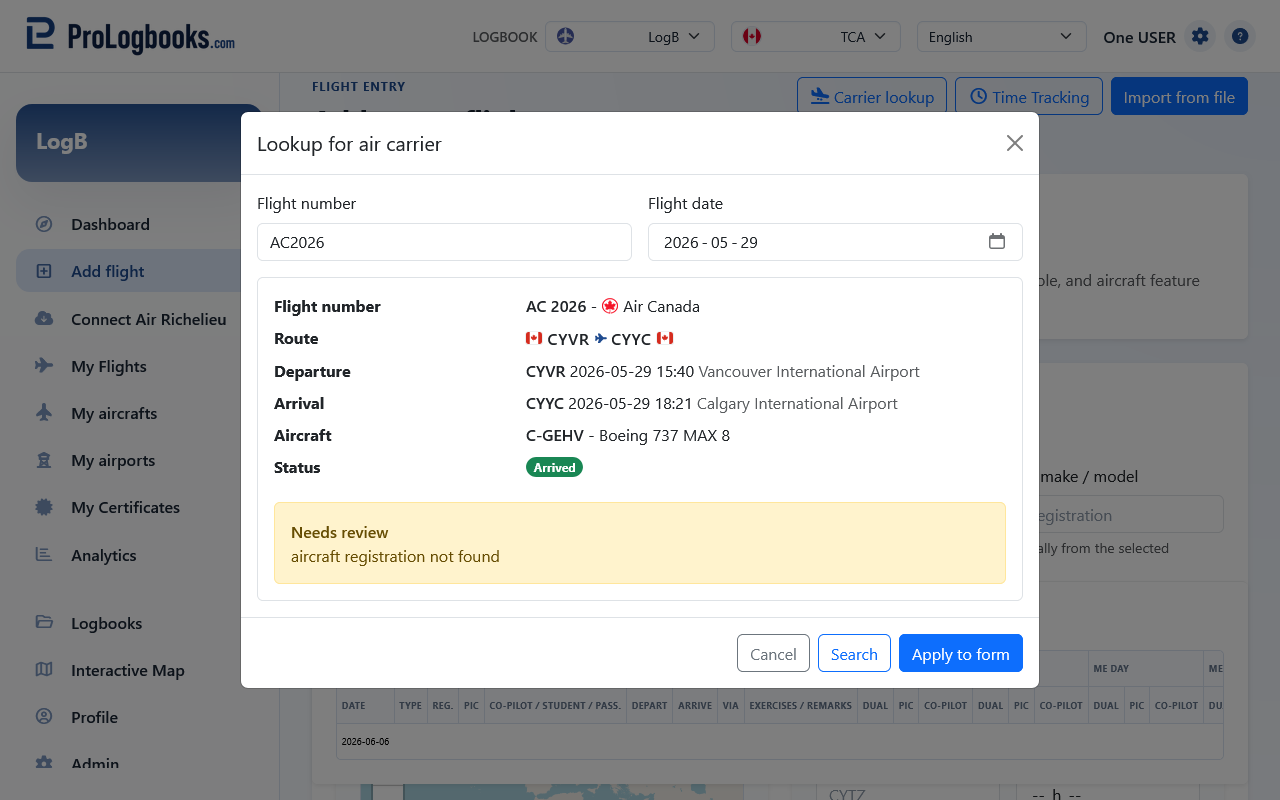Screen dimensions: 1280x800
Task: Click the My aircrafts plane icon
Action: [x=44, y=413]
